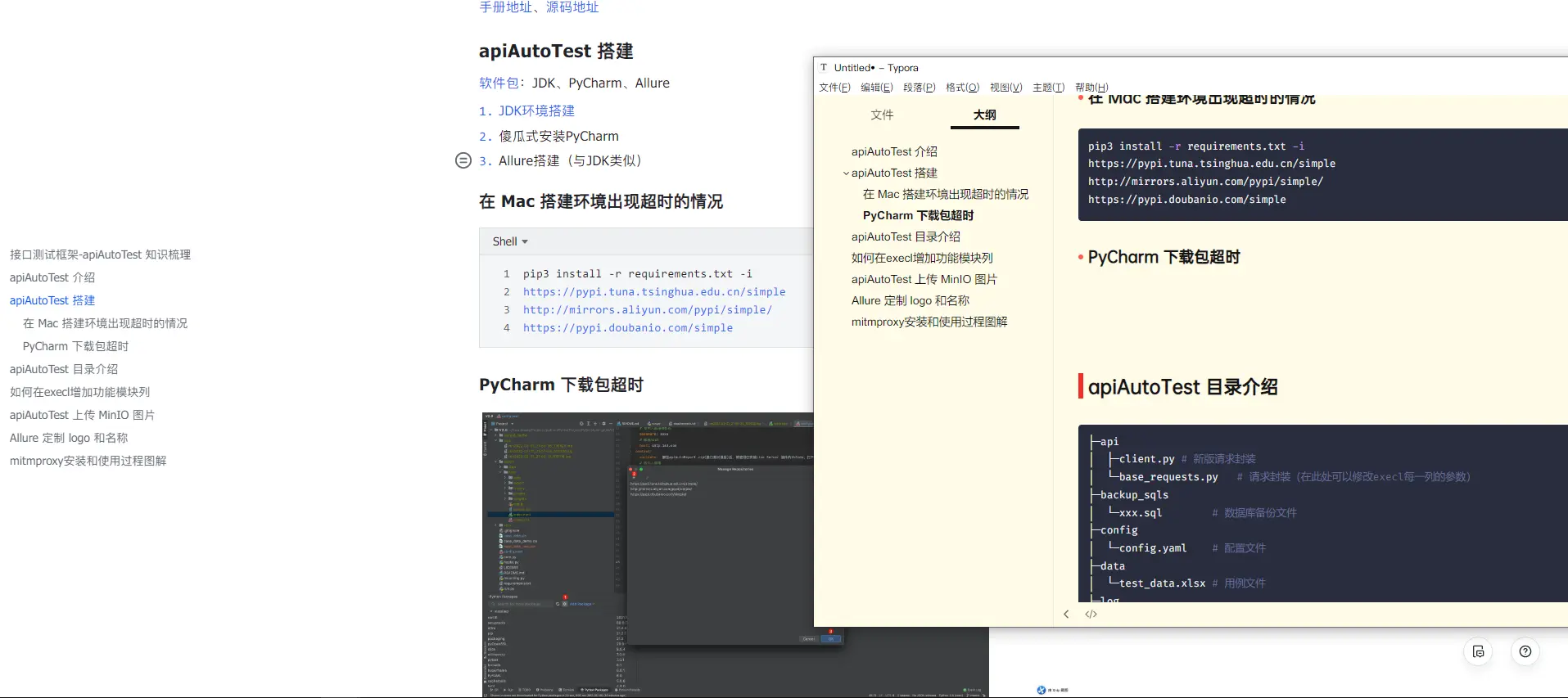The height and width of the screenshot is (698, 1568).
Task: Go to 接口测试框架-apiAutoTest 知识梳理 in page TOC
Action: click(100, 254)
